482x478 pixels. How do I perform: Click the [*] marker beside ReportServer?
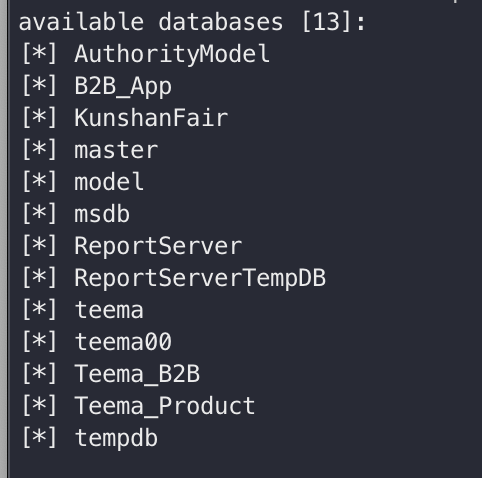click(39, 246)
